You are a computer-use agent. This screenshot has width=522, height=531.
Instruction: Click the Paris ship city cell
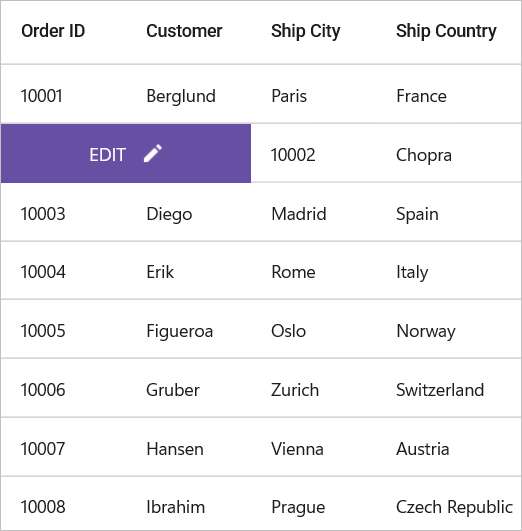313,94
